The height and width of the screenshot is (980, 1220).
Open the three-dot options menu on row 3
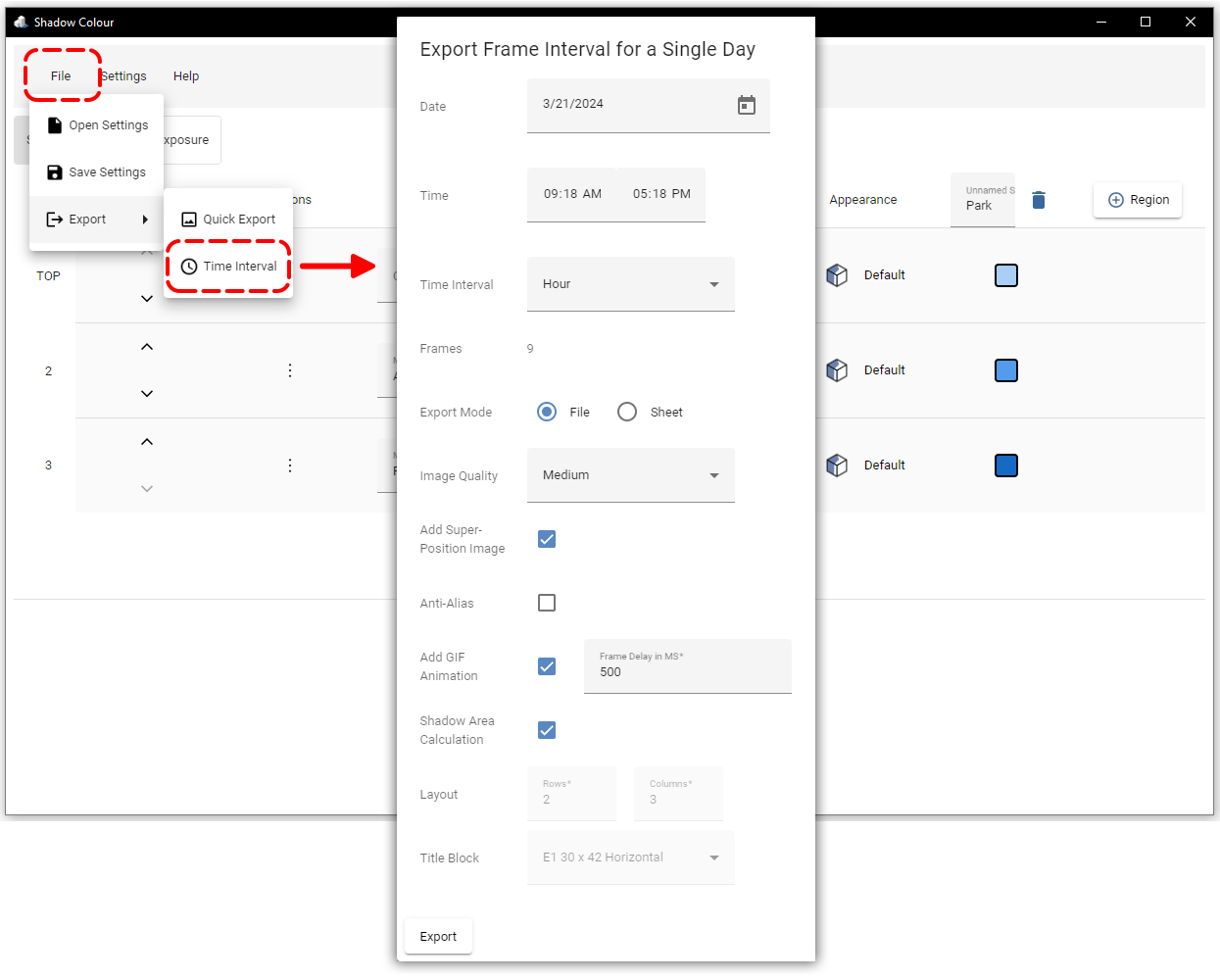point(290,465)
